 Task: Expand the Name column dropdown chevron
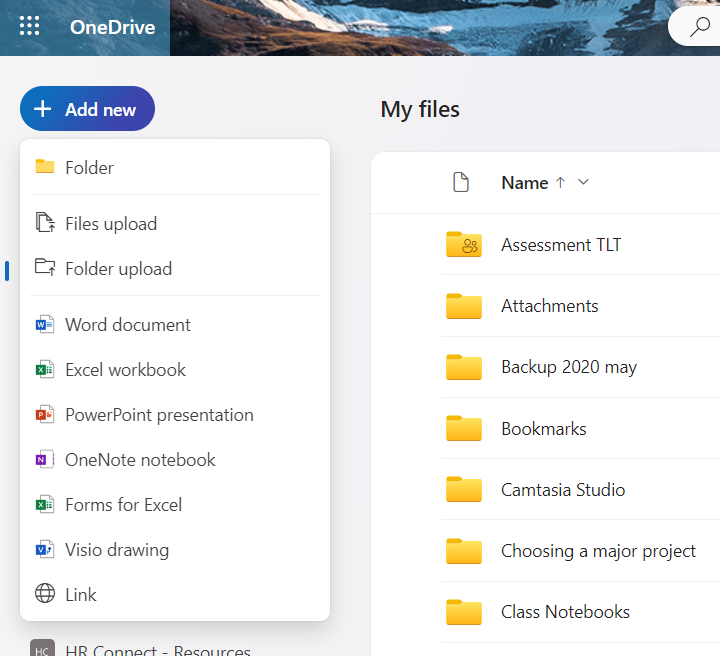pyautogui.click(x=584, y=182)
